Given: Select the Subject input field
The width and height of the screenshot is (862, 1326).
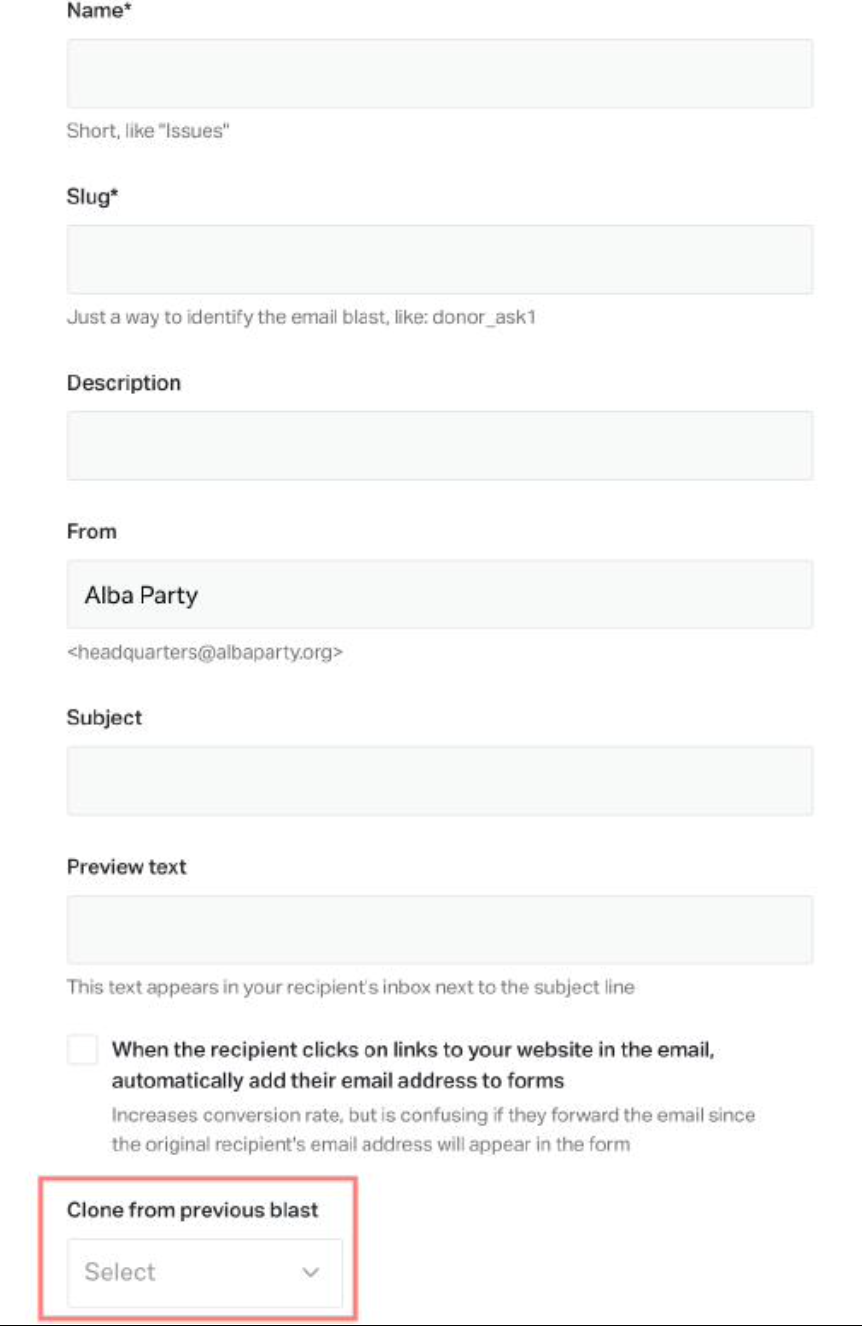Looking at the screenshot, I should [439, 780].
